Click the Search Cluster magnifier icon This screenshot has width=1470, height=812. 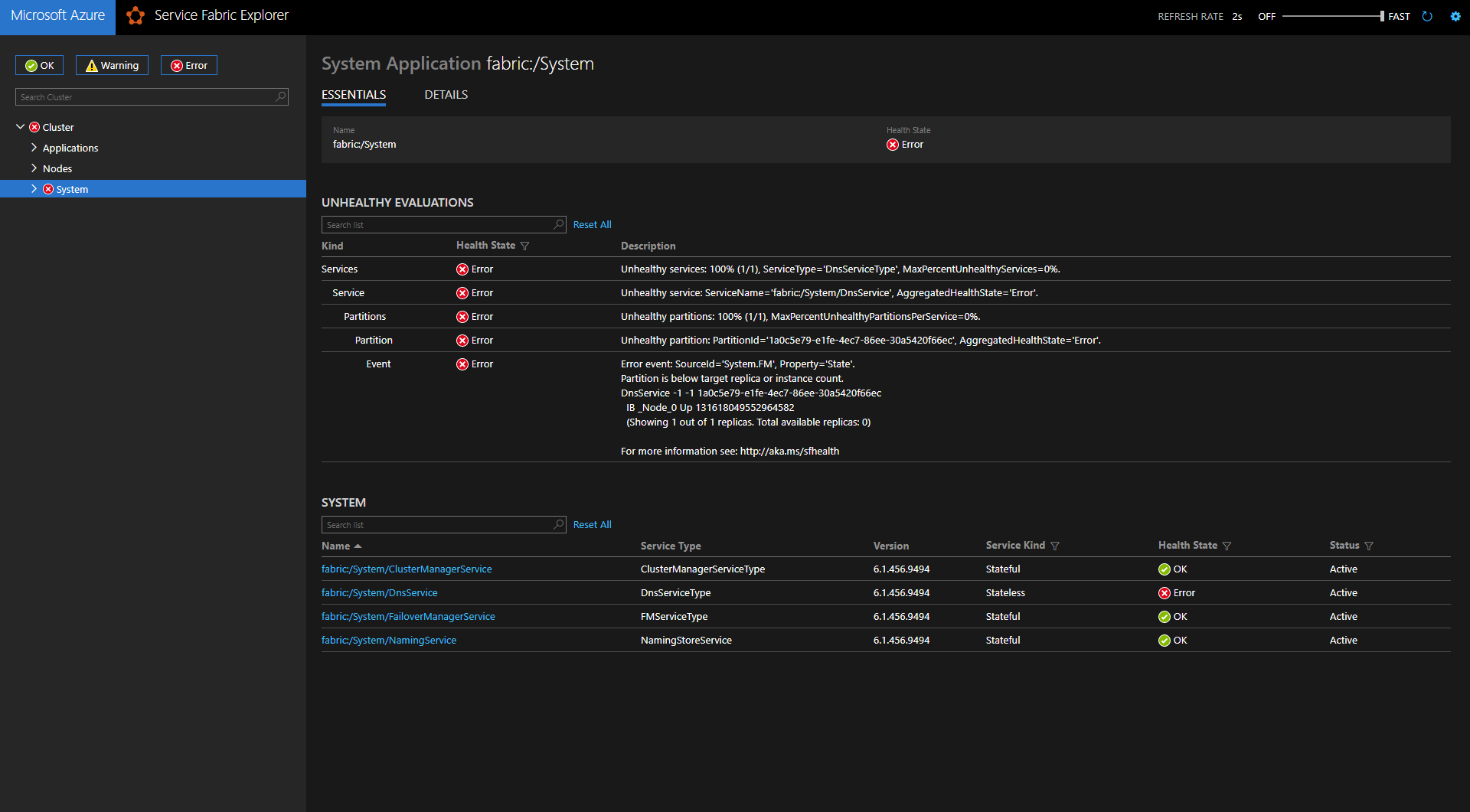point(280,96)
